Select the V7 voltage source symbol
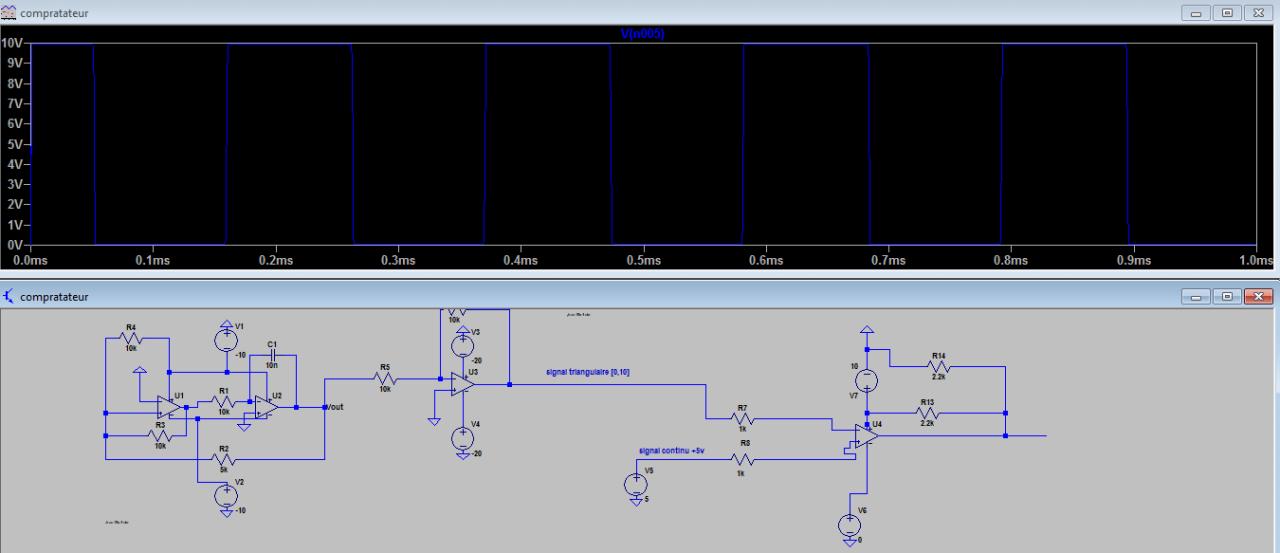 866,381
